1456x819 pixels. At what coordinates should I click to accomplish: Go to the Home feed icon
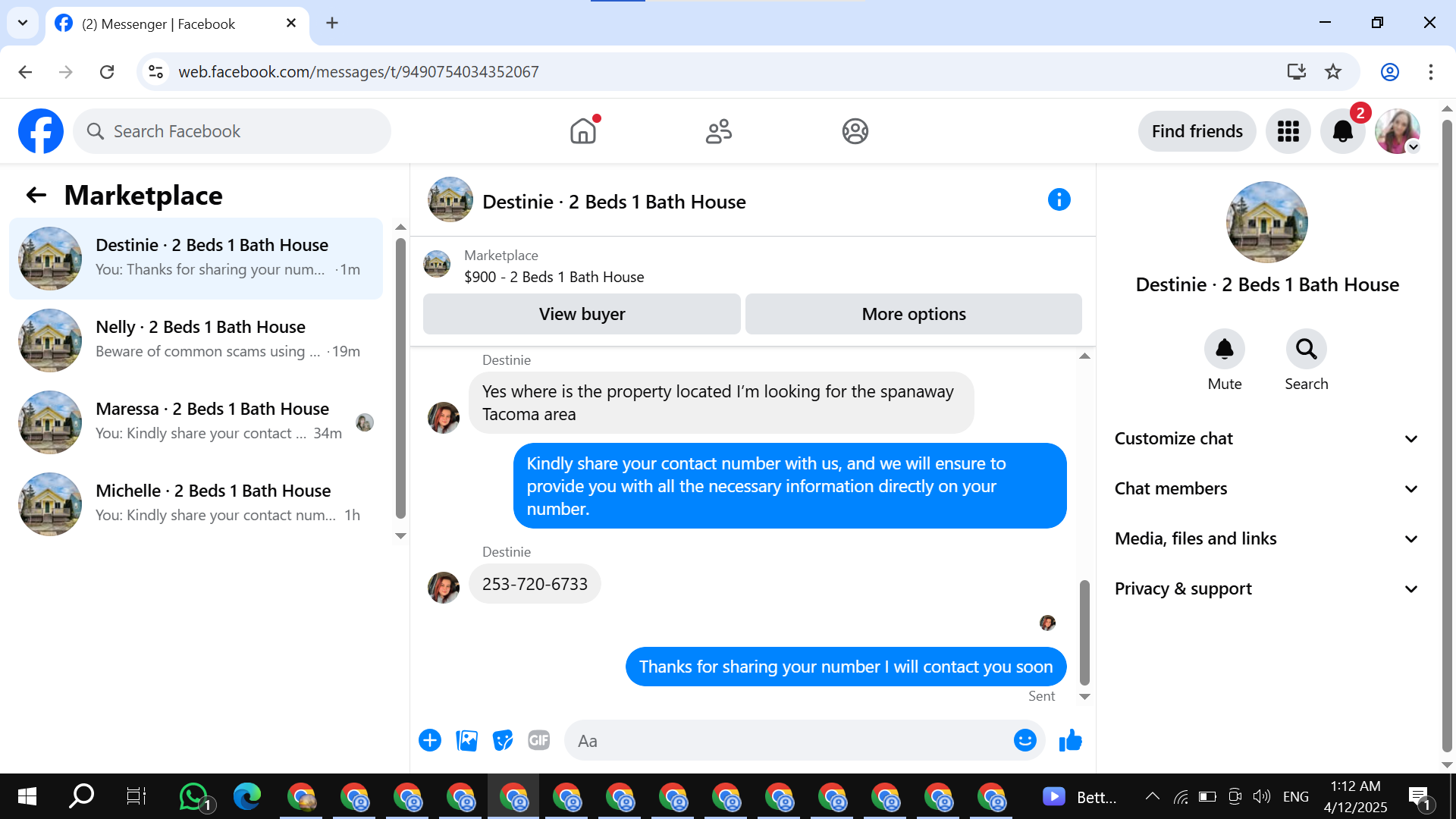583,131
